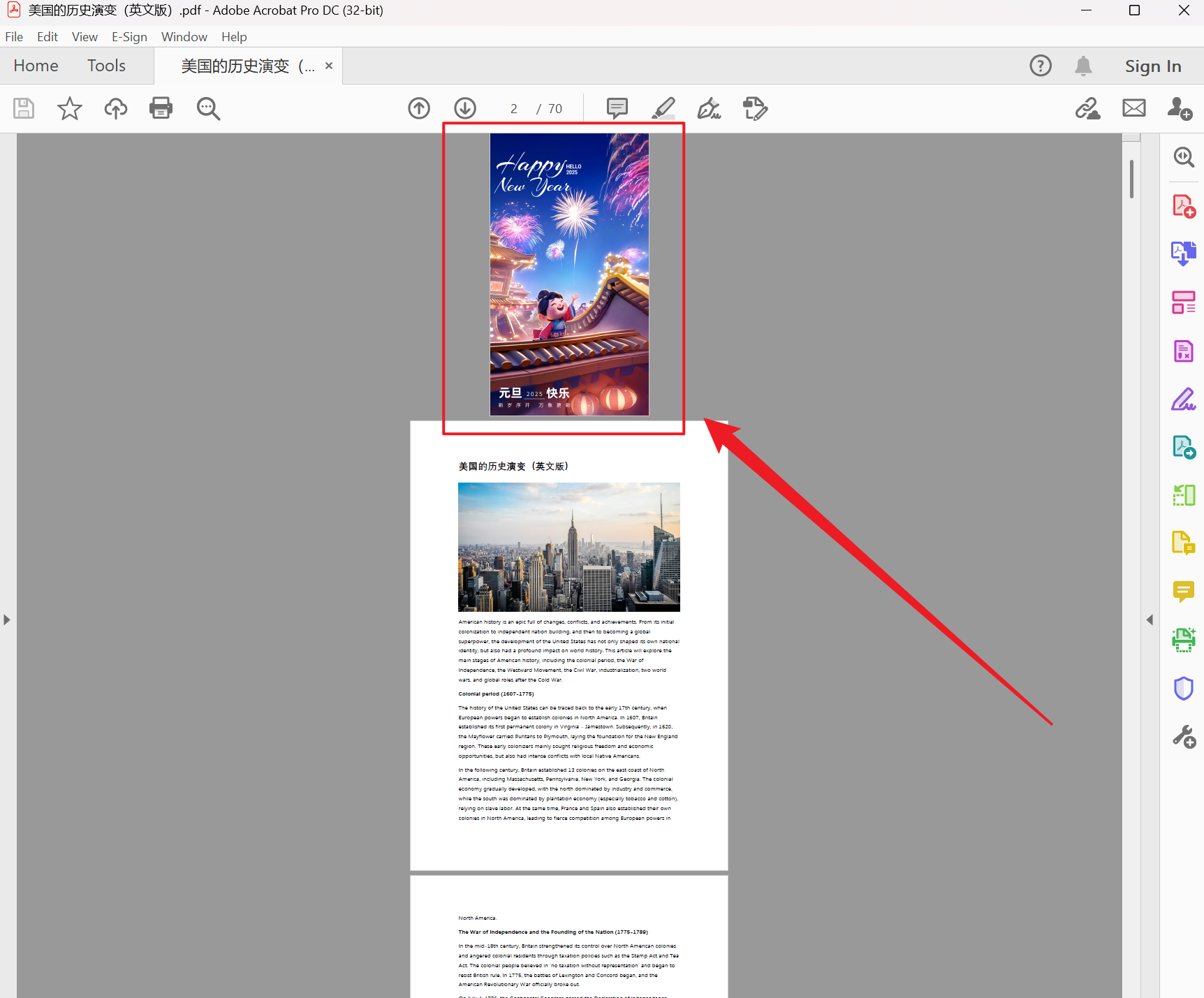Toggle the favorites star for this document
The width and height of the screenshot is (1204, 998).
[69, 108]
